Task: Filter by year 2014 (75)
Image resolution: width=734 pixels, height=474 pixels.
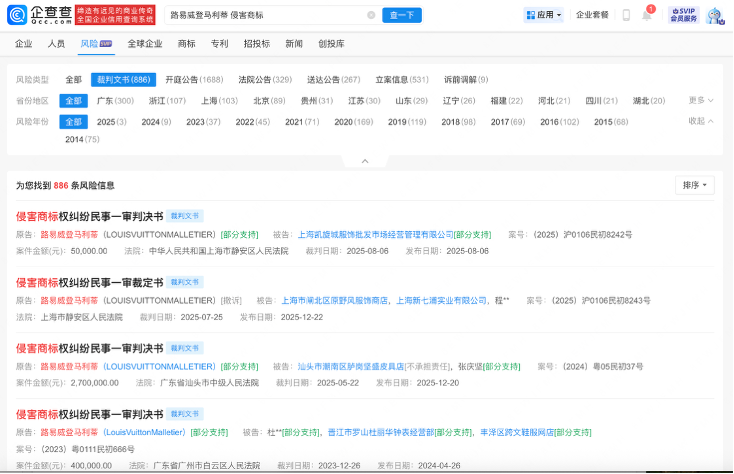Action: tap(82, 139)
